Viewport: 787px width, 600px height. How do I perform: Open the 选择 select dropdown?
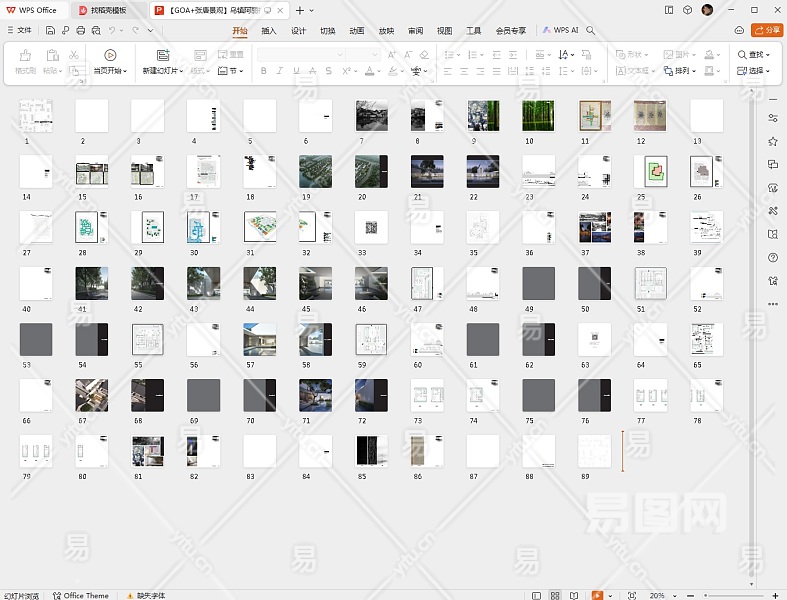click(754, 71)
